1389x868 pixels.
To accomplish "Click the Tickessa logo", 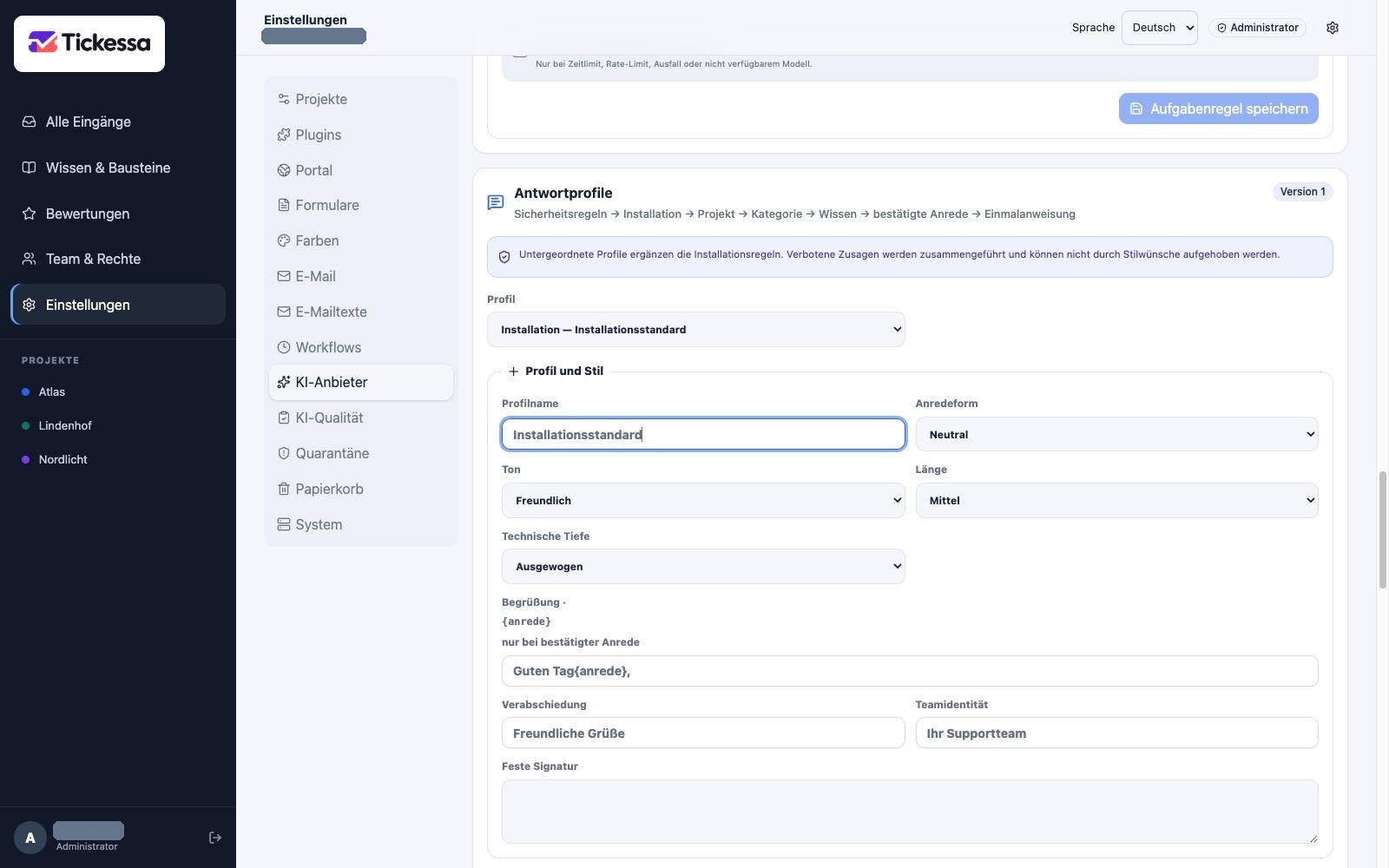I will 89,43.
